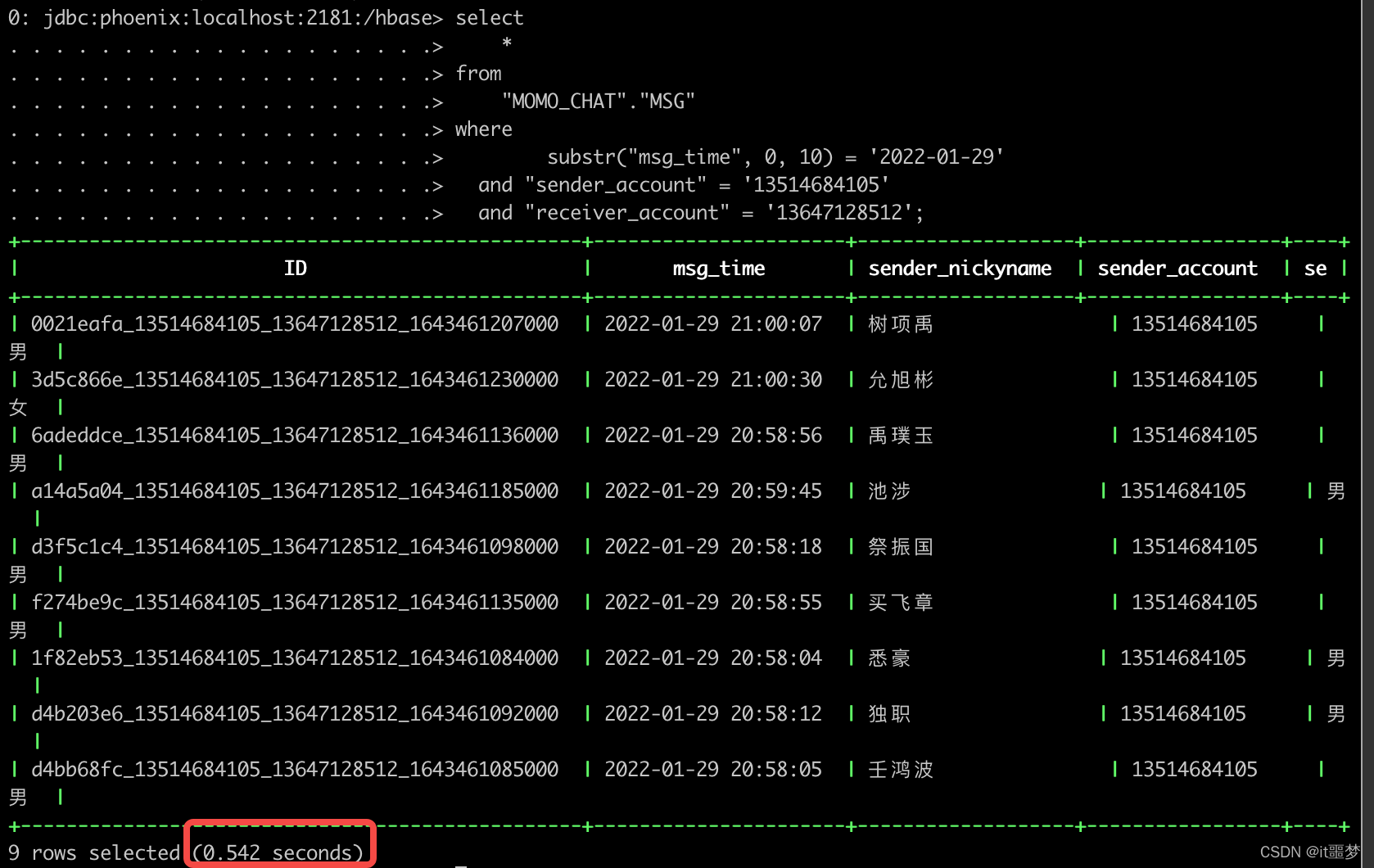Click ID starting with a14a5a04
The height and width of the screenshot is (868, 1374).
click(x=295, y=491)
